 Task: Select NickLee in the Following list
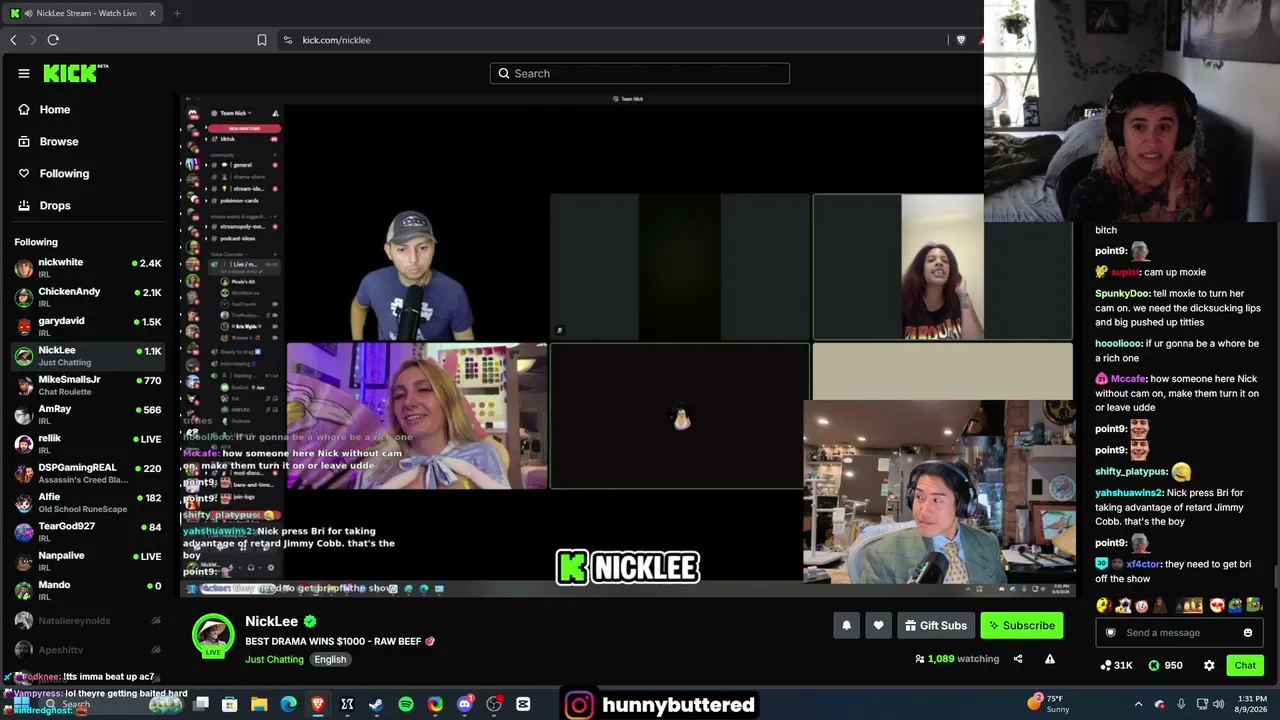point(88,356)
